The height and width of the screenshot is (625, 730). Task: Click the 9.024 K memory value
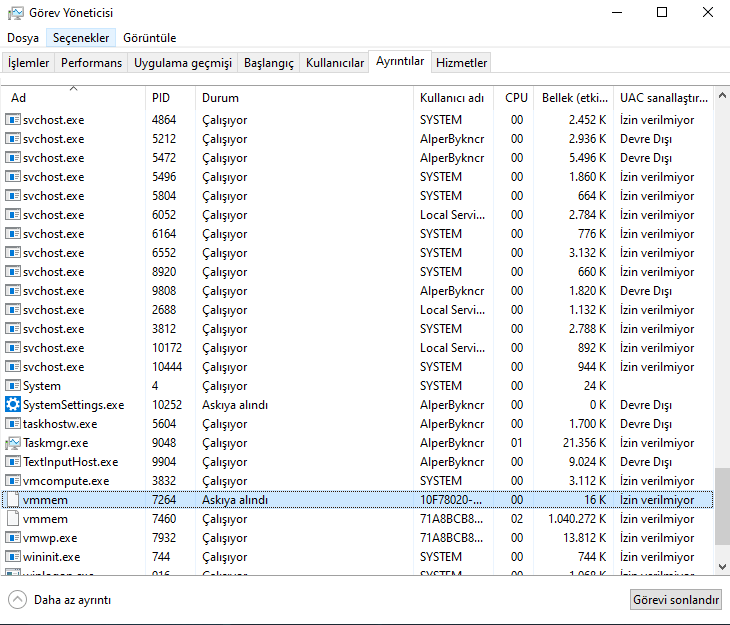pos(588,462)
